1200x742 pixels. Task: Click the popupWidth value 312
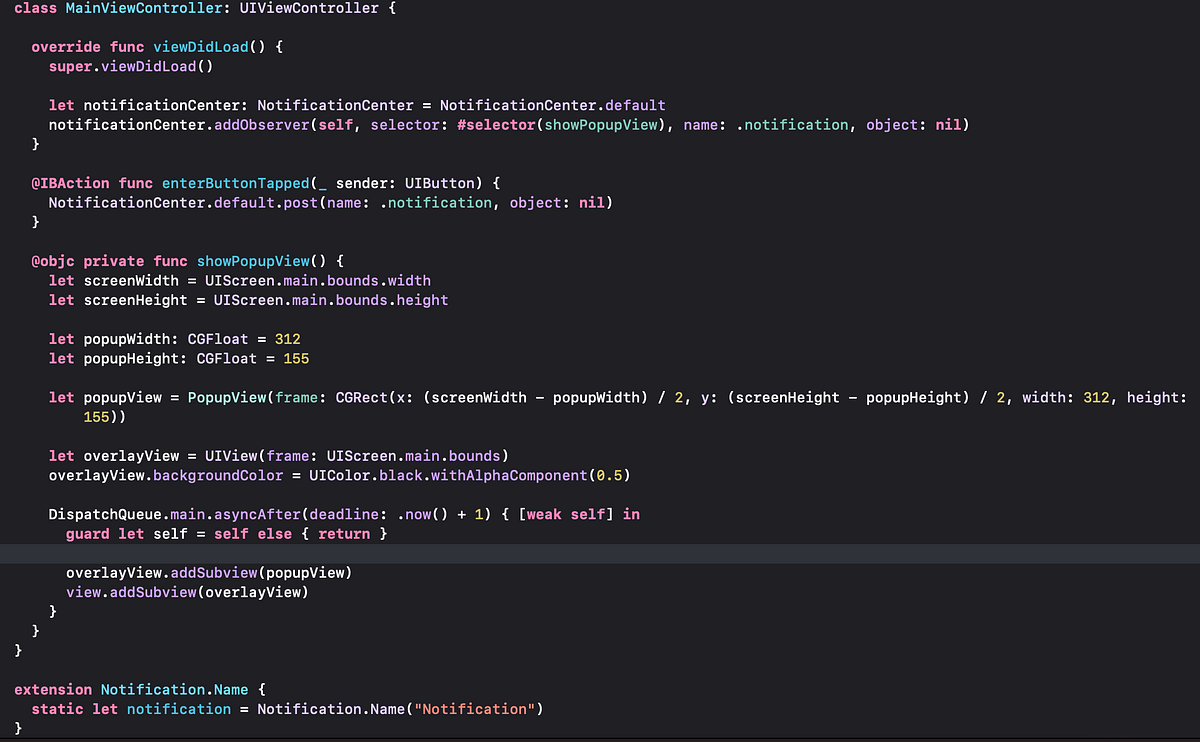pyautogui.click(x=288, y=339)
